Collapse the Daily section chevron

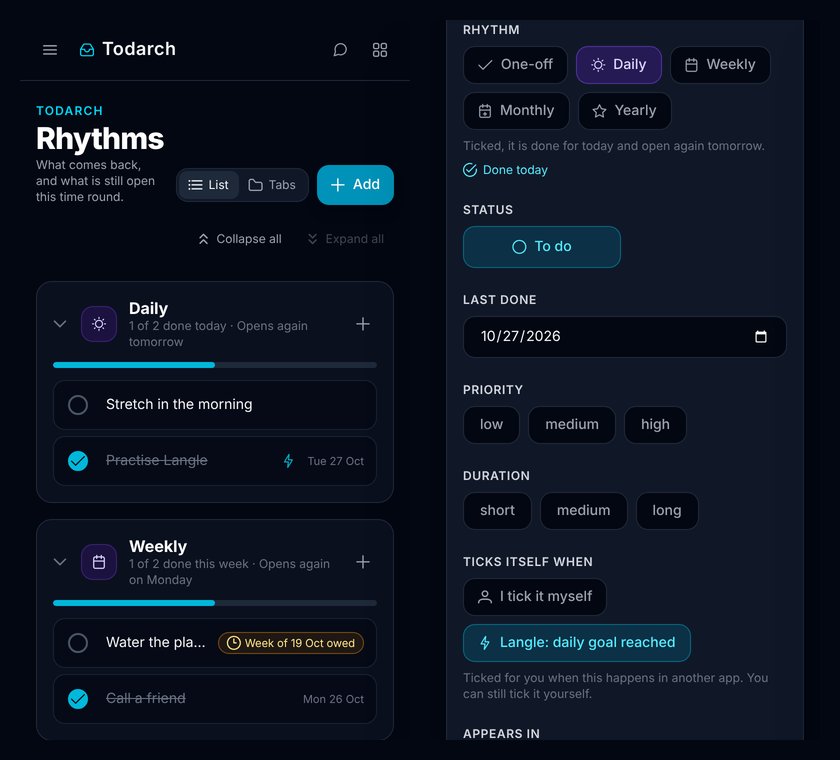60,324
